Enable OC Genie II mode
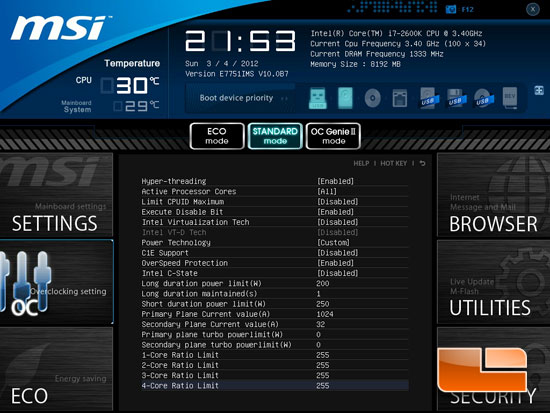 [x=333, y=136]
